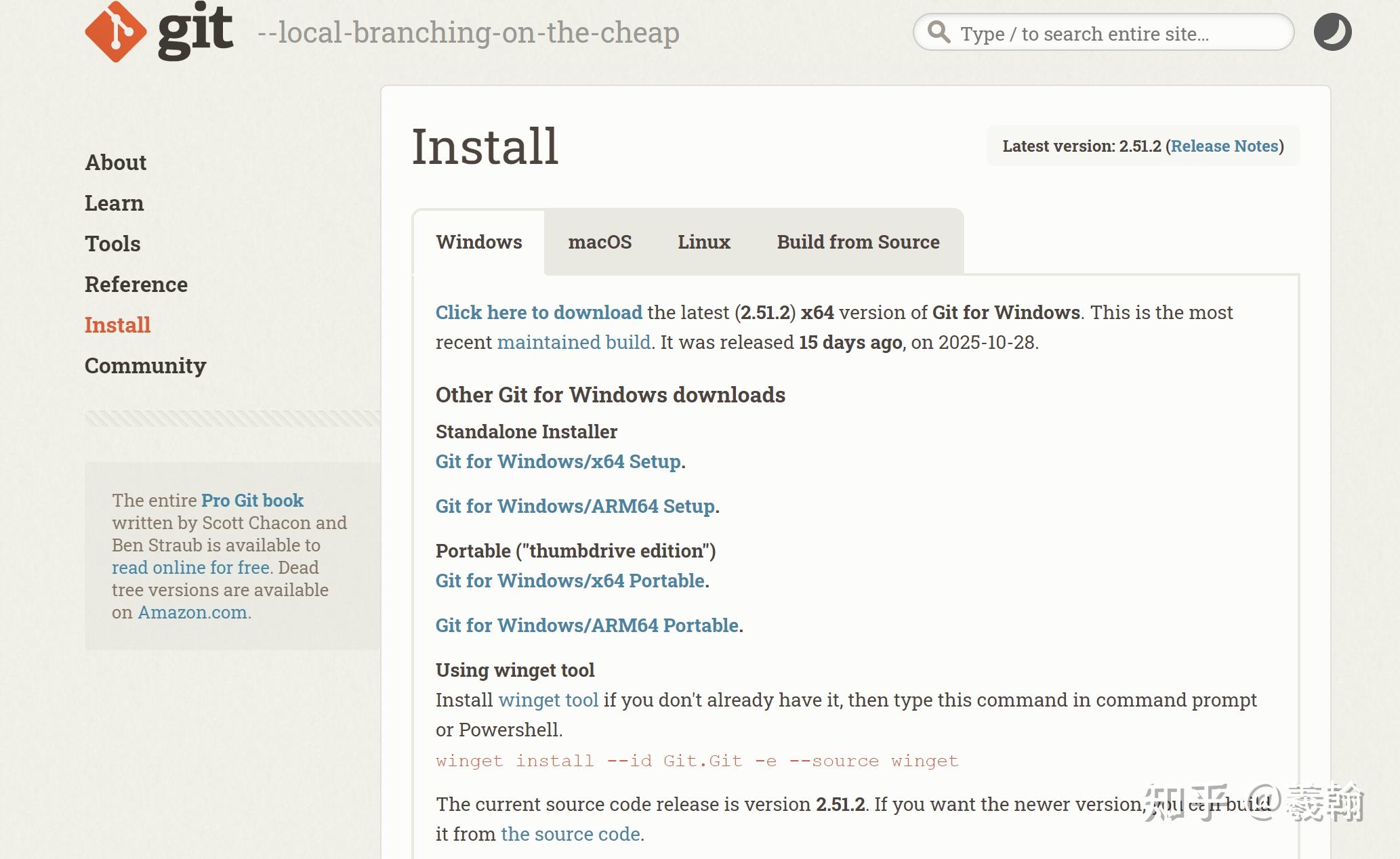Image resolution: width=1400 pixels, height=859 pixels.
Task: Click the Git logo icon
Action: pyautogui.click(x=116, y=32)
